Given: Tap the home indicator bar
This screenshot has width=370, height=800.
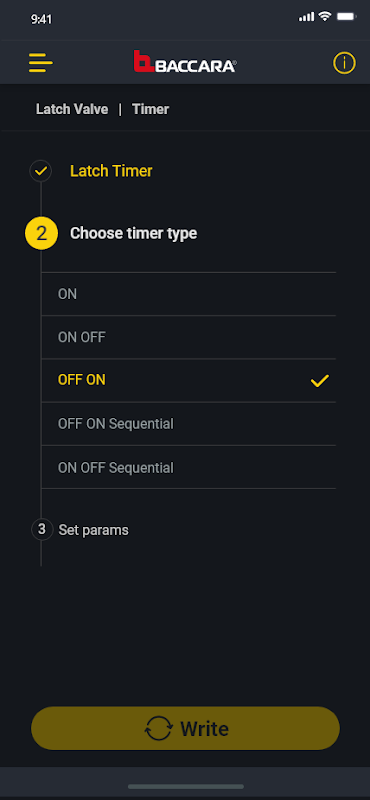Looking at the screenshot, I should (186, 787).
